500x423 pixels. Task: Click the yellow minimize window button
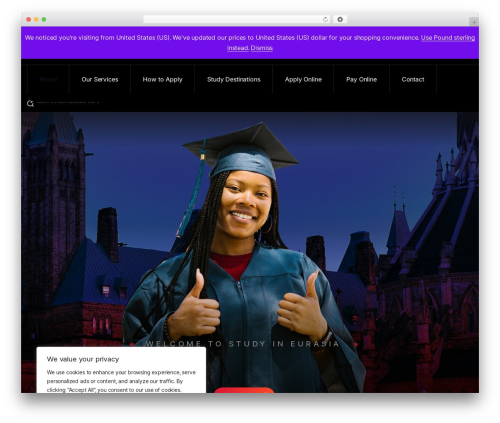click(36, 20)
